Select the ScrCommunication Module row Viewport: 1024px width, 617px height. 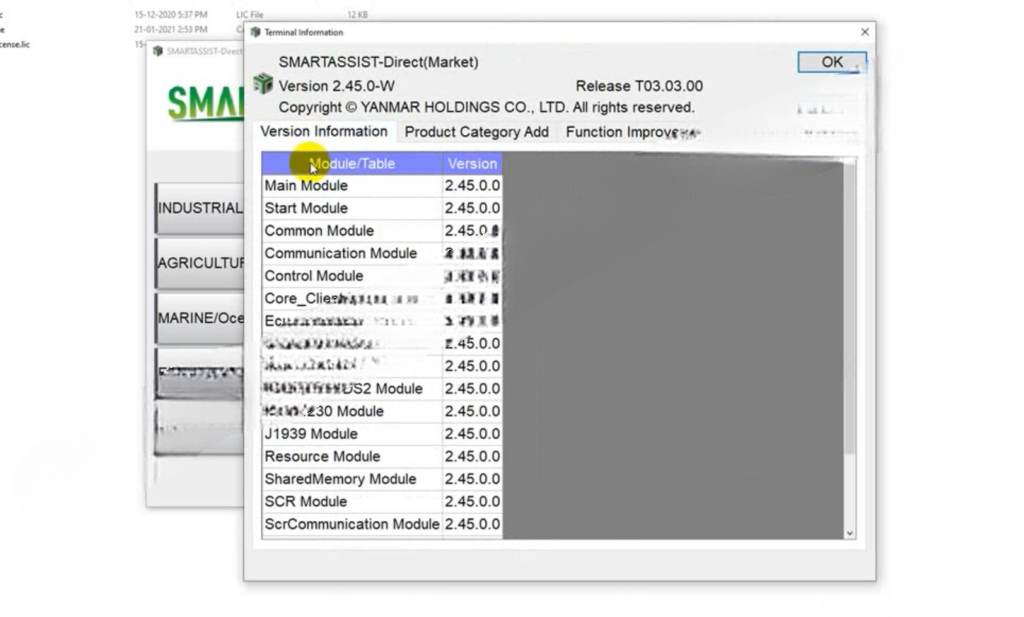tap(351, 524)
